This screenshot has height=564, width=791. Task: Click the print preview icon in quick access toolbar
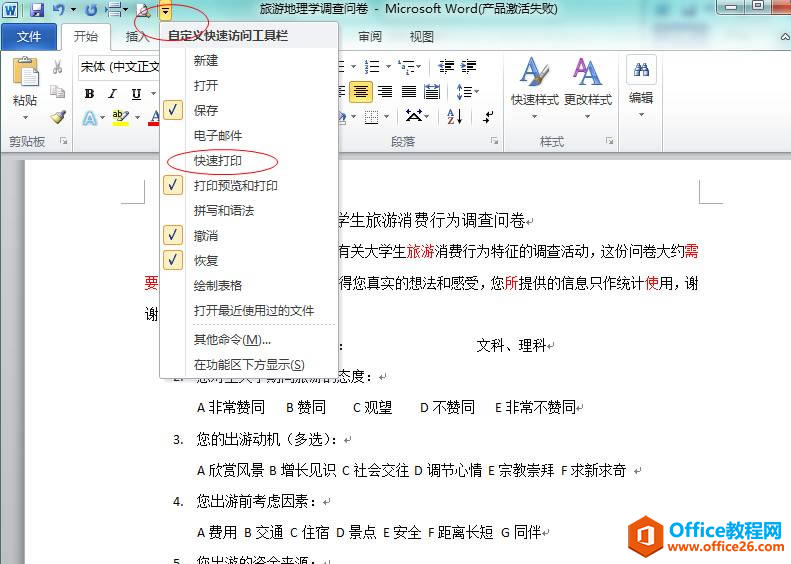(144, 10)
